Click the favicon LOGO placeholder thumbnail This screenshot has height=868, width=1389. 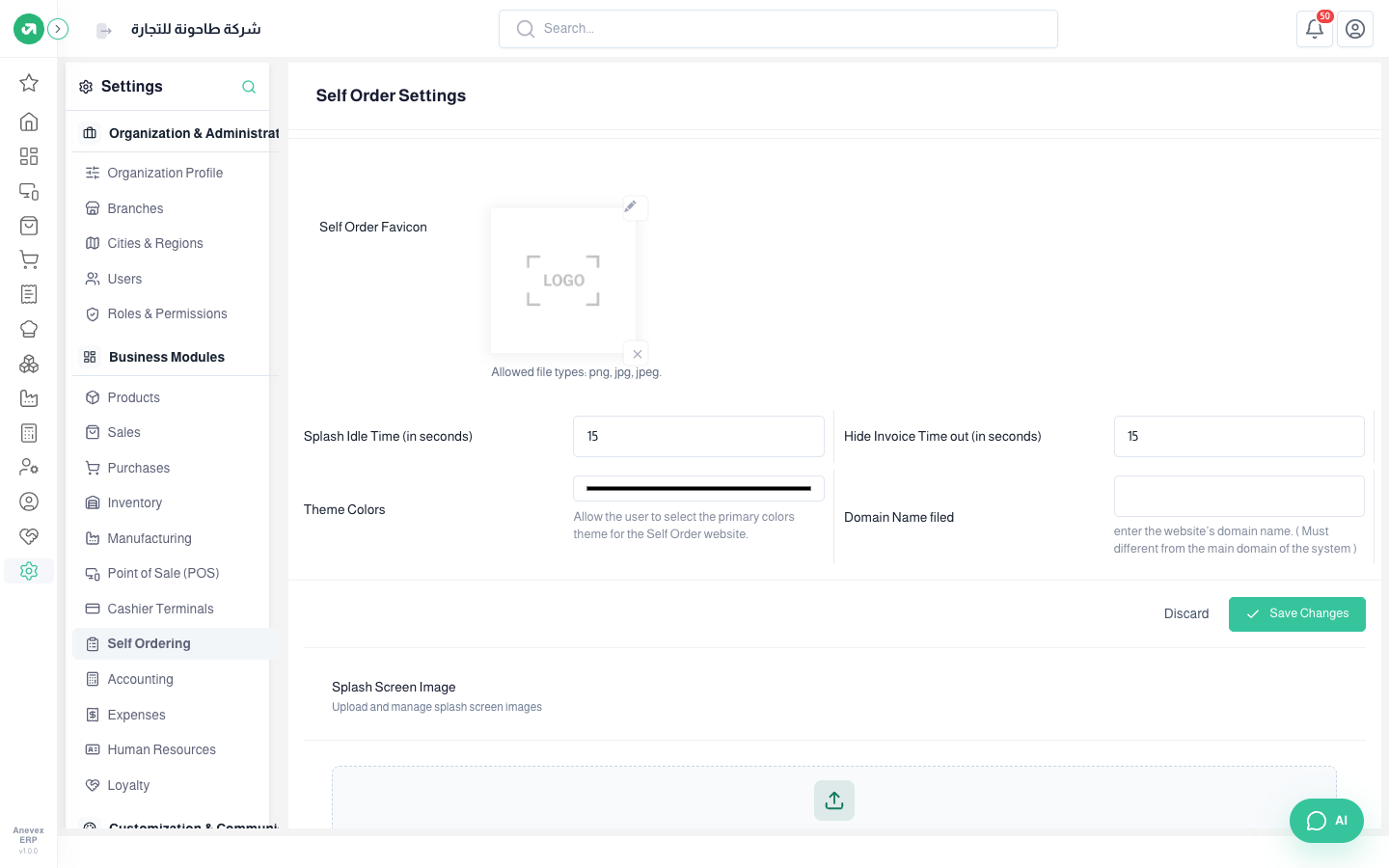coord(563,281)
